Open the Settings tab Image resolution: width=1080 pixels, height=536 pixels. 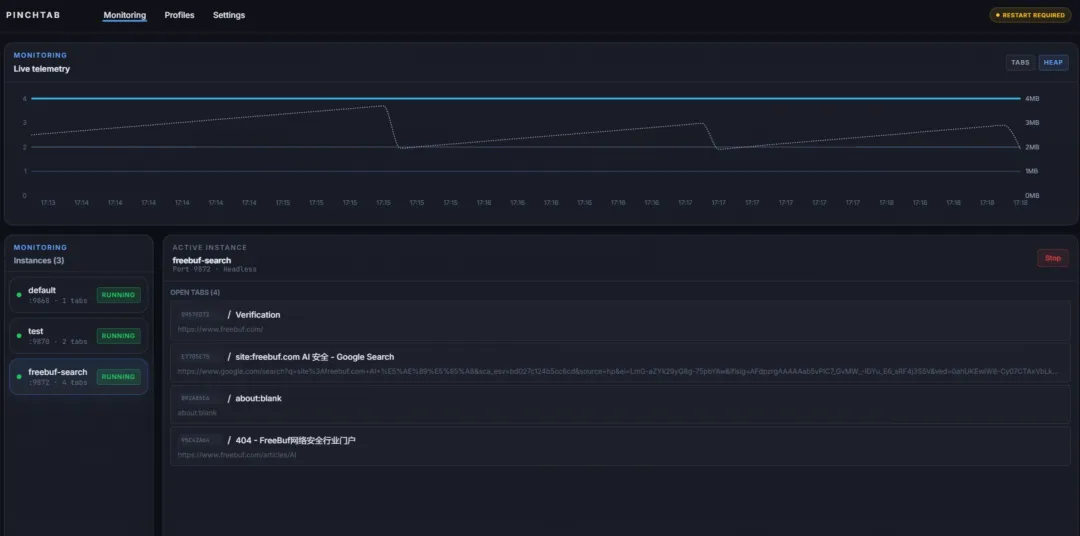pyautogui.click(x=229, y=15)
